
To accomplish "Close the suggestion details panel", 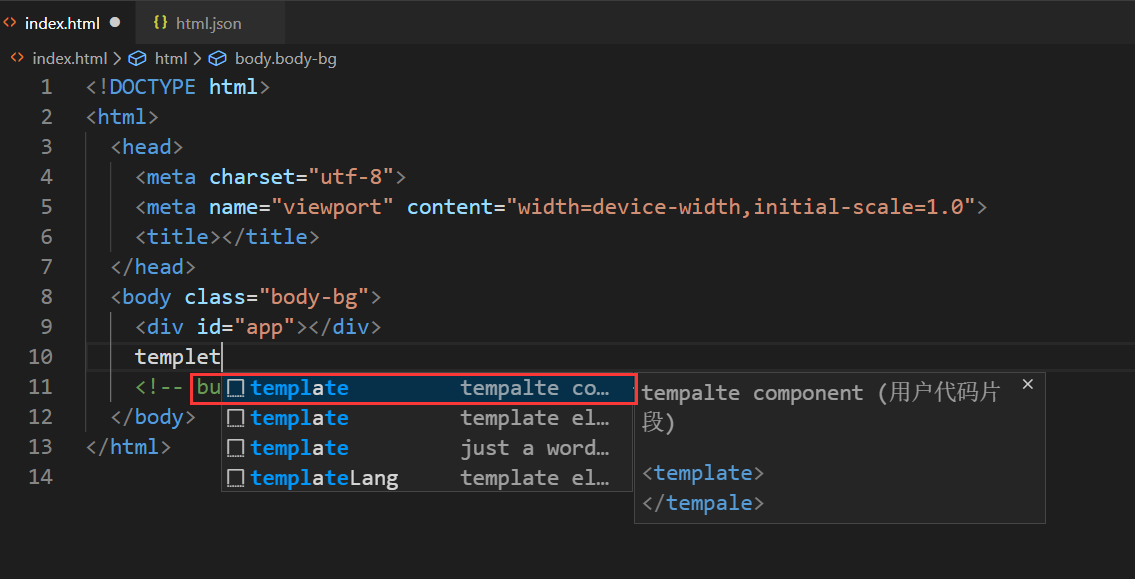I will point(1028,384).
